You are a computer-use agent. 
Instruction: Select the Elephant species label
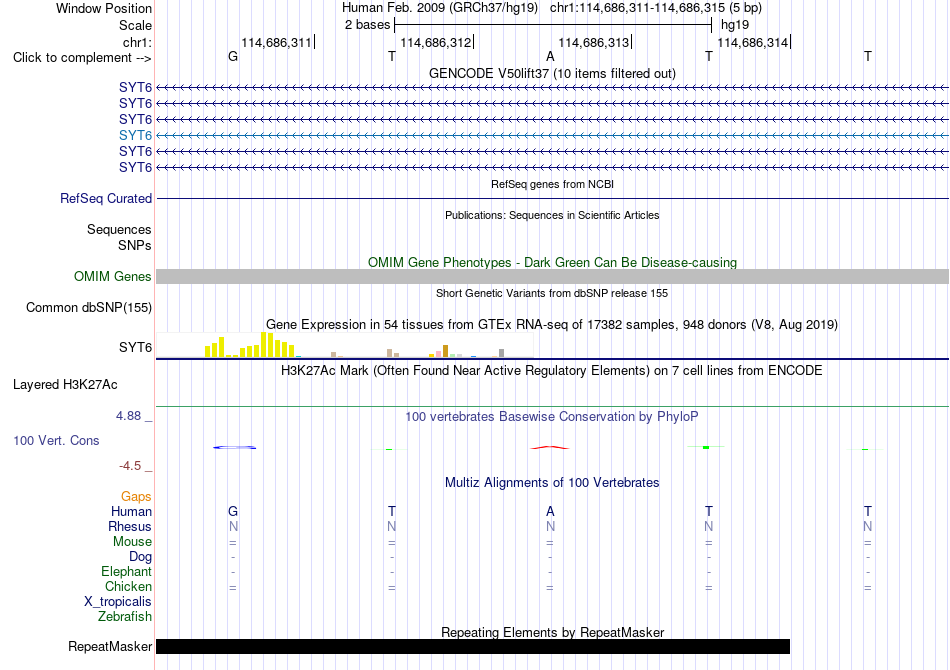tap(126, 571)
